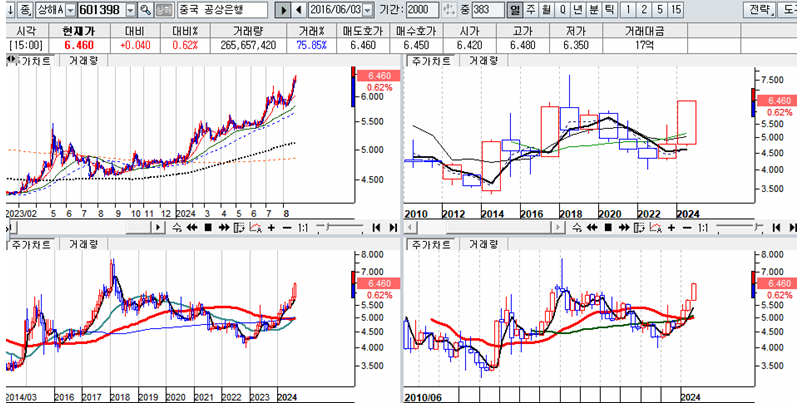Click the rewind icon in top-left chart toolbar
Image resolution: width=798 pixels, height=404 pixels.
click(192, 228)
